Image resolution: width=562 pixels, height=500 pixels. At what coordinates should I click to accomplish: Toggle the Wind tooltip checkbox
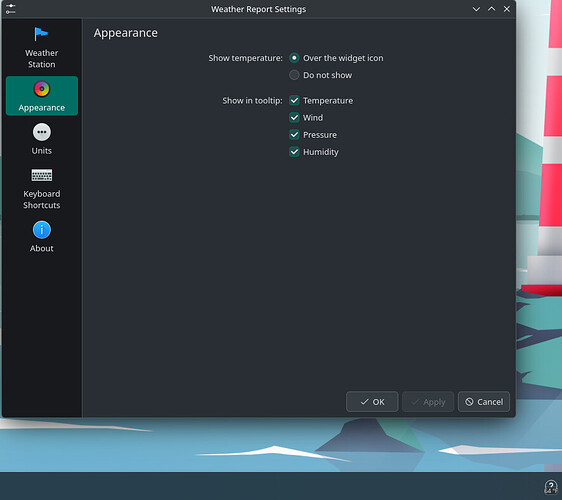(294, 118)
